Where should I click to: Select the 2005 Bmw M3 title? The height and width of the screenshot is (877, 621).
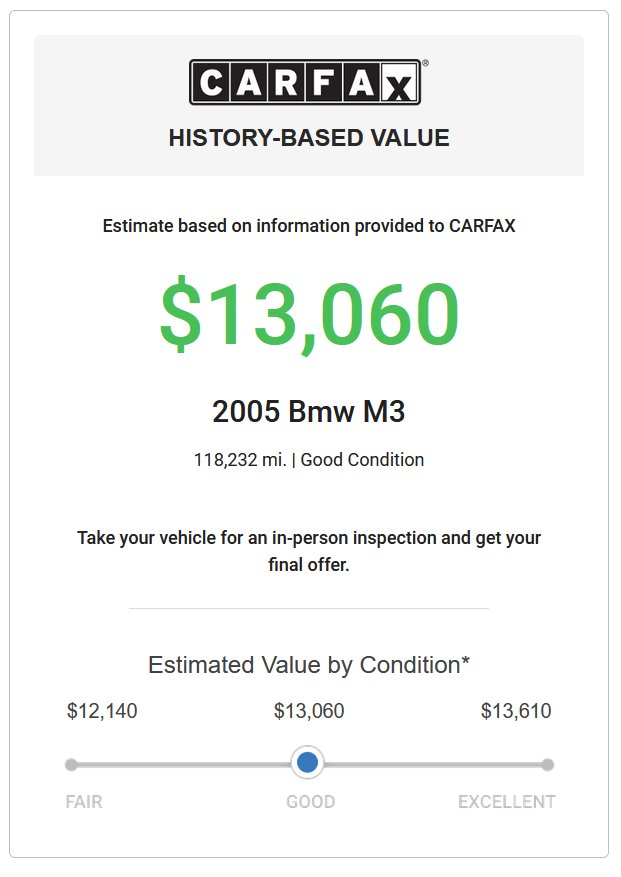coord(309,412)
